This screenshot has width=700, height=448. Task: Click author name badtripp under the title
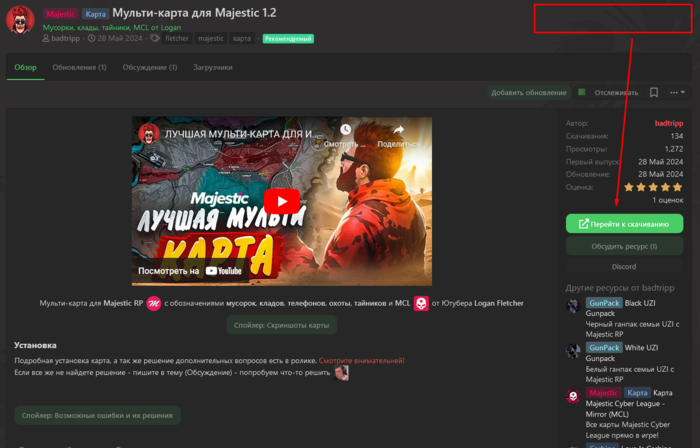(66, 38)
